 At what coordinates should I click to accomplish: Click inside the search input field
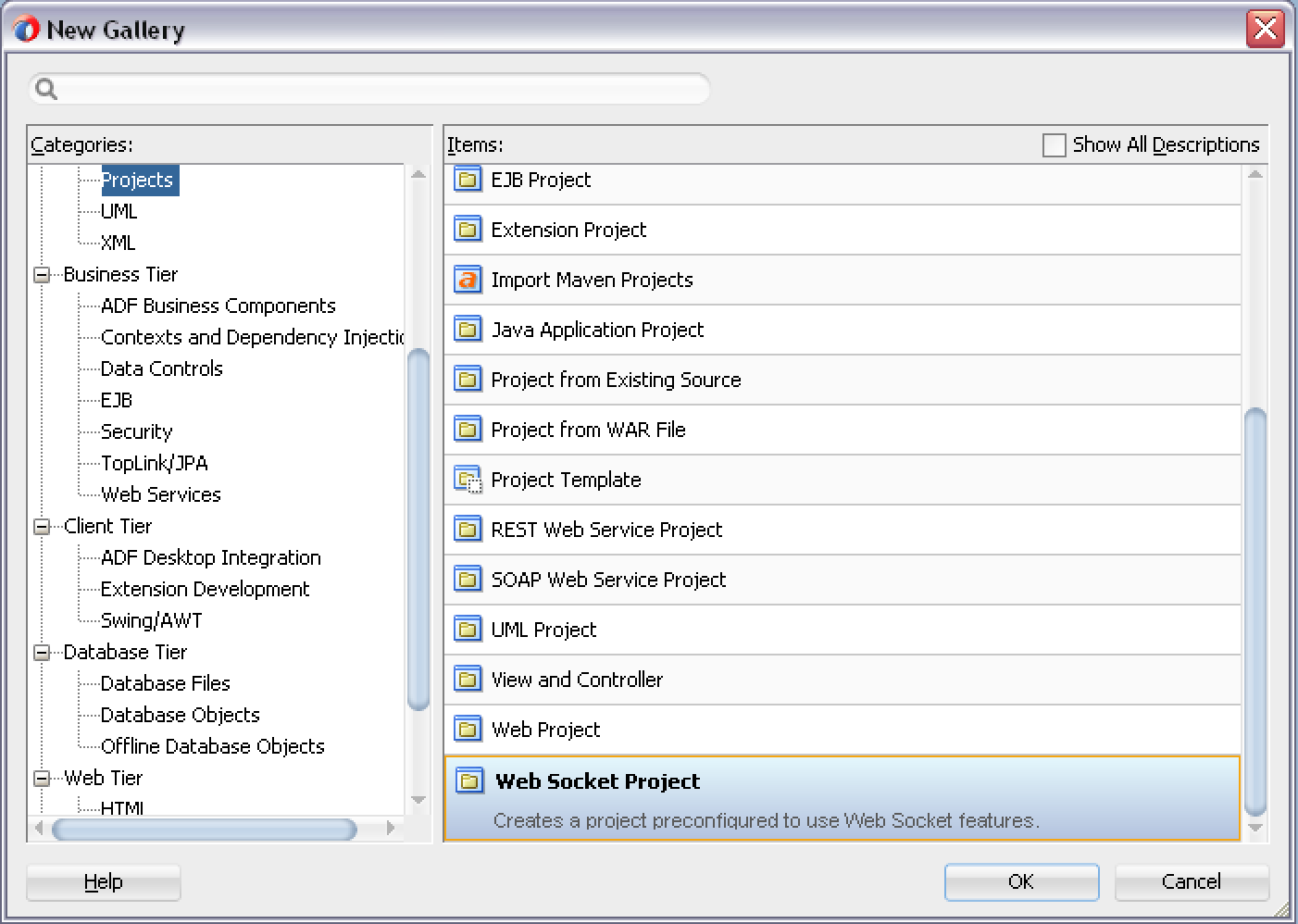point(370,88)
